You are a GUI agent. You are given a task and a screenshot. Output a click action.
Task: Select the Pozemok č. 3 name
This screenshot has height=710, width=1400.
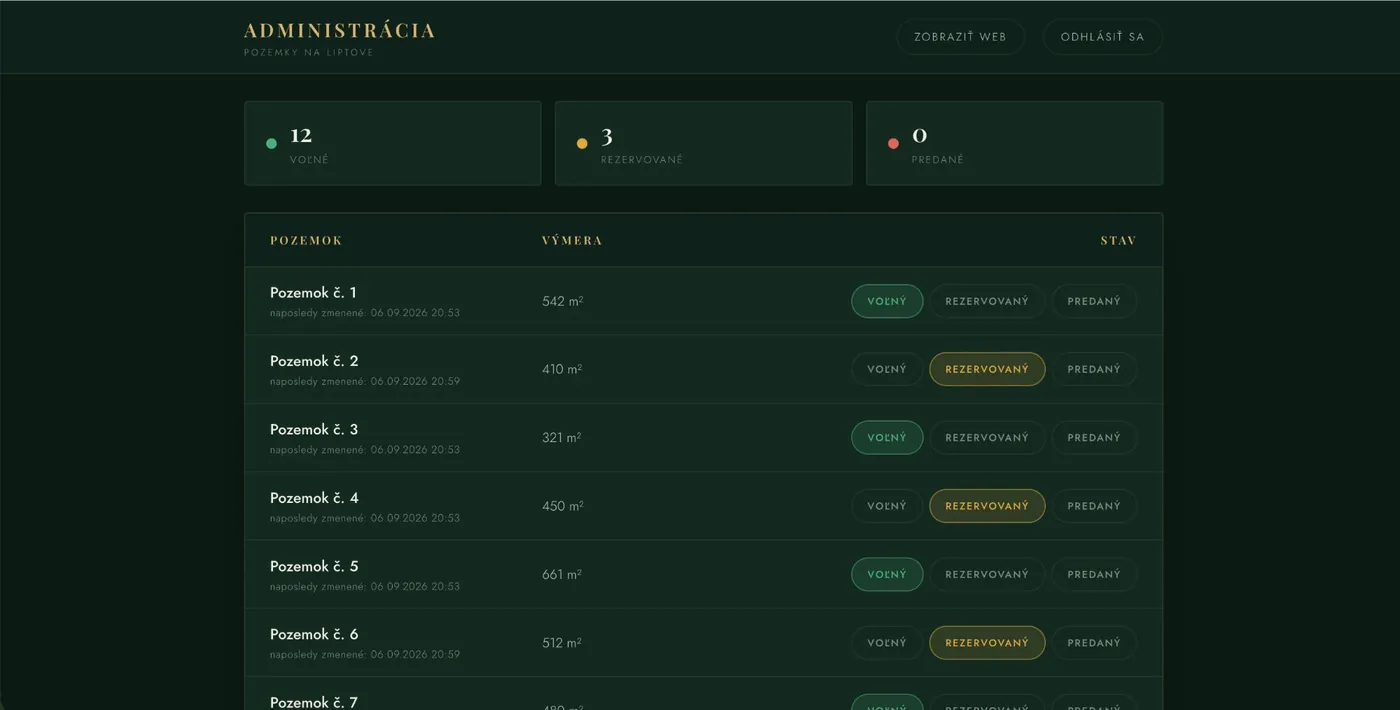(314, 429)
